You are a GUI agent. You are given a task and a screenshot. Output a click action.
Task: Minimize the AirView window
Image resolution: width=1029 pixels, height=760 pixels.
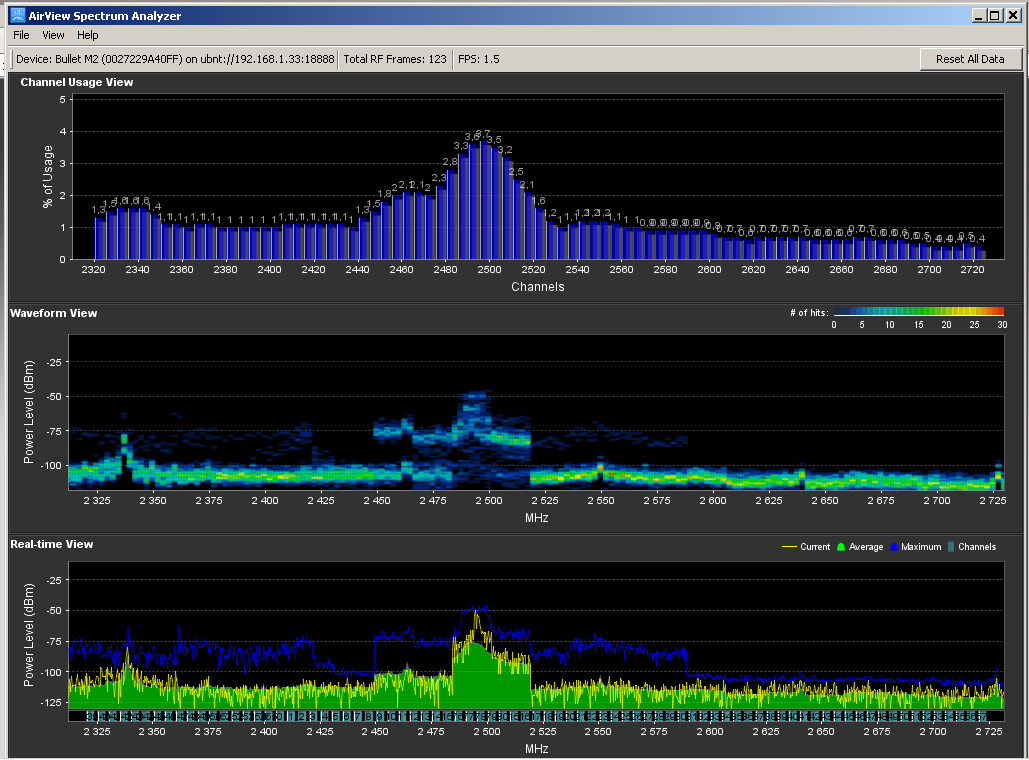pyautogui.click(x=978, y=15)
